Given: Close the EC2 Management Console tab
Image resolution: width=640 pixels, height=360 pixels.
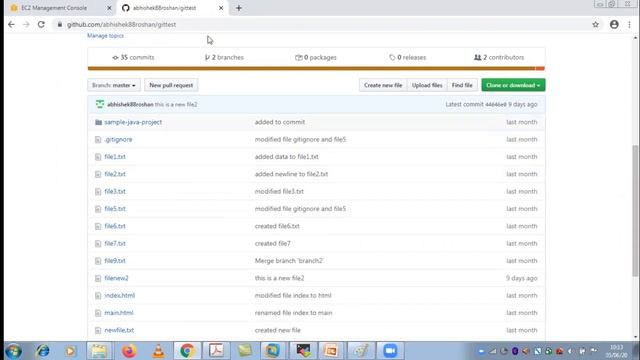Looking at the screenshot, I should point(109,8).
